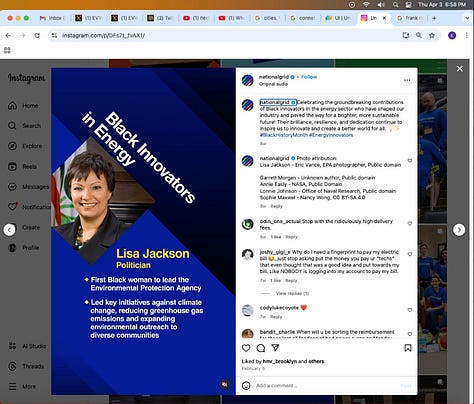Like the comment about fingerprint bill payment
Image resolution: width=474 pixels, height=404 pixels.
coord(410,254)
